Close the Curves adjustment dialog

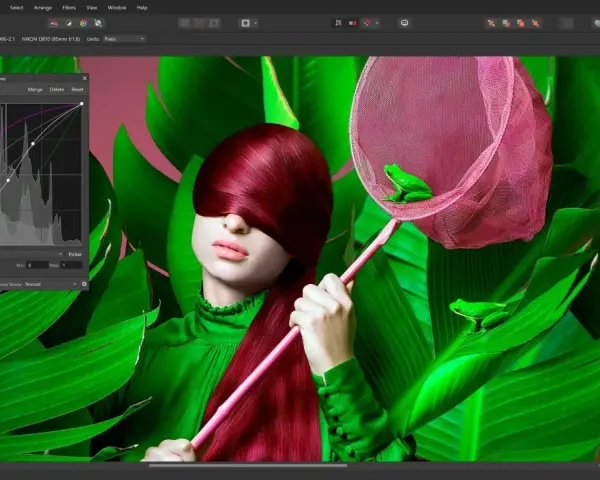85,78
